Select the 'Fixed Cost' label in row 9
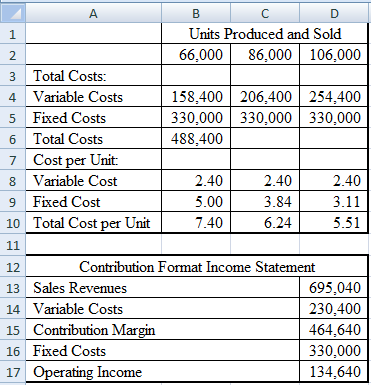 (x=66, y=202)
